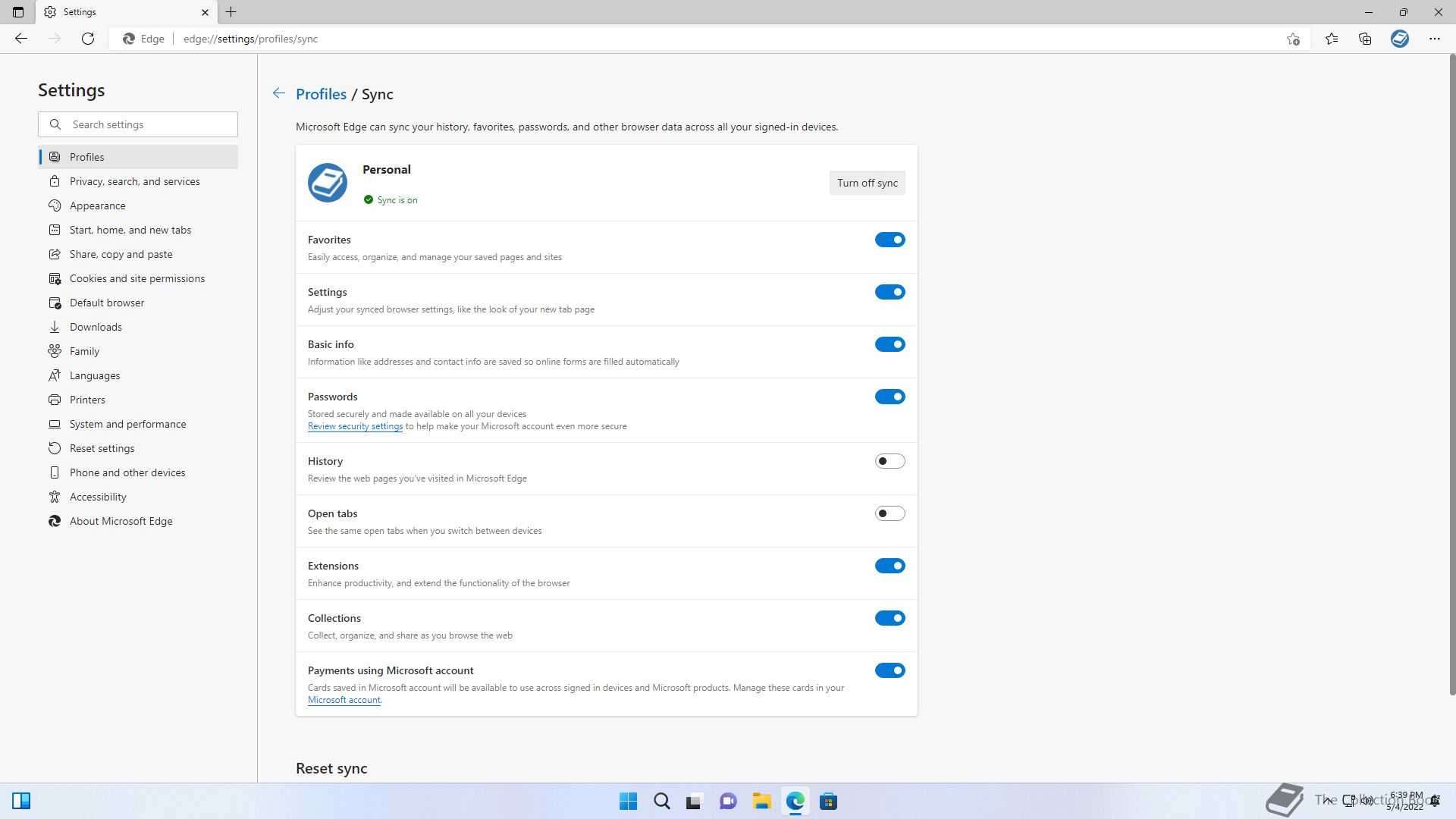
Task: Open Microsoft Store on taskbar
Action: [828, 802]
